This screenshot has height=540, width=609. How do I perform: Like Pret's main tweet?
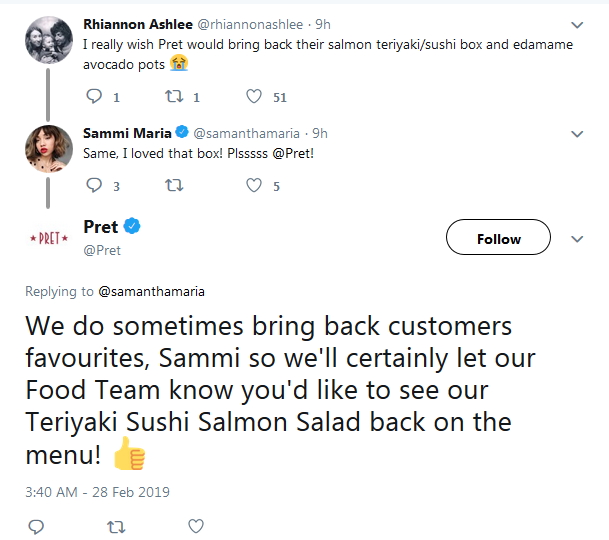(196, 525)
